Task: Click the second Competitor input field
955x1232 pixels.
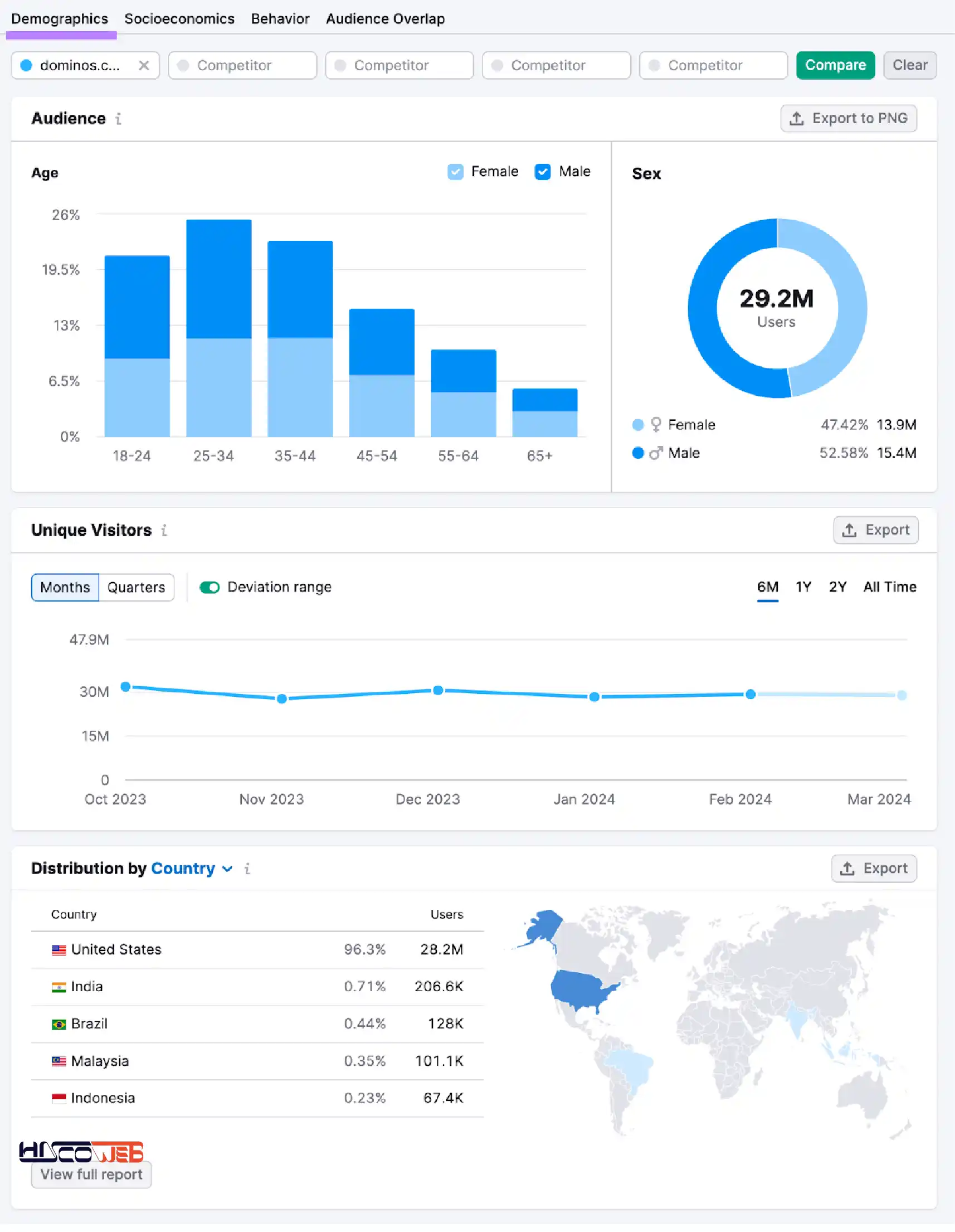Action: [x=399, y=65]
